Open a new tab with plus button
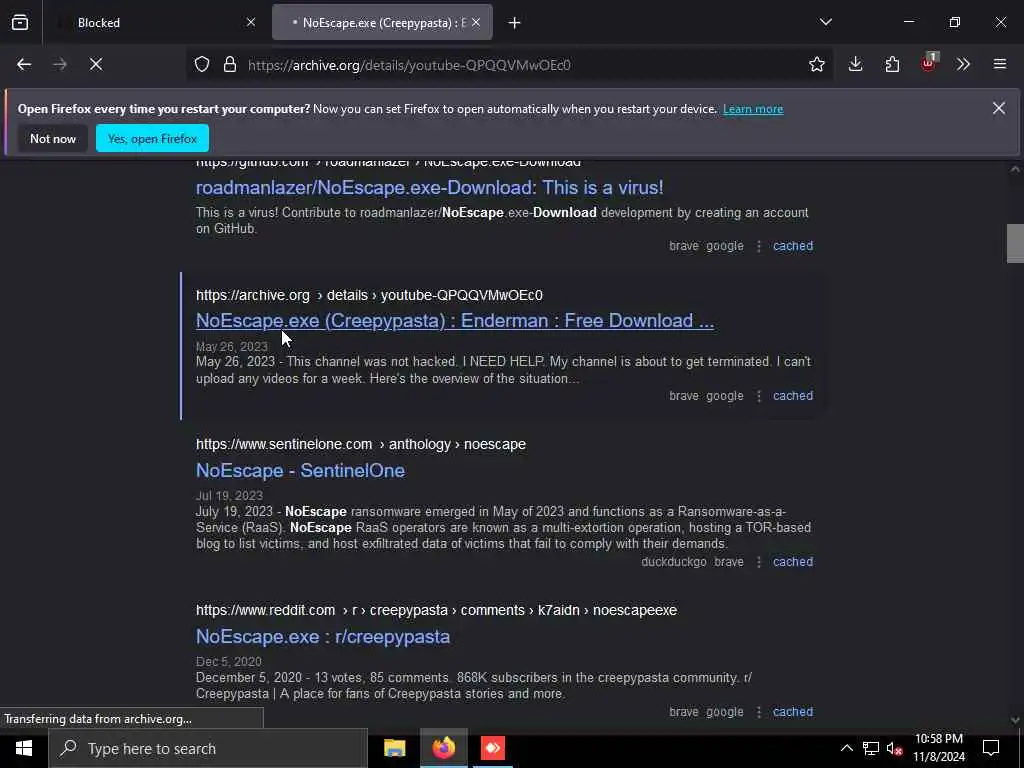The width and height of the screenshot is (1024, 768). click(515, 23)
